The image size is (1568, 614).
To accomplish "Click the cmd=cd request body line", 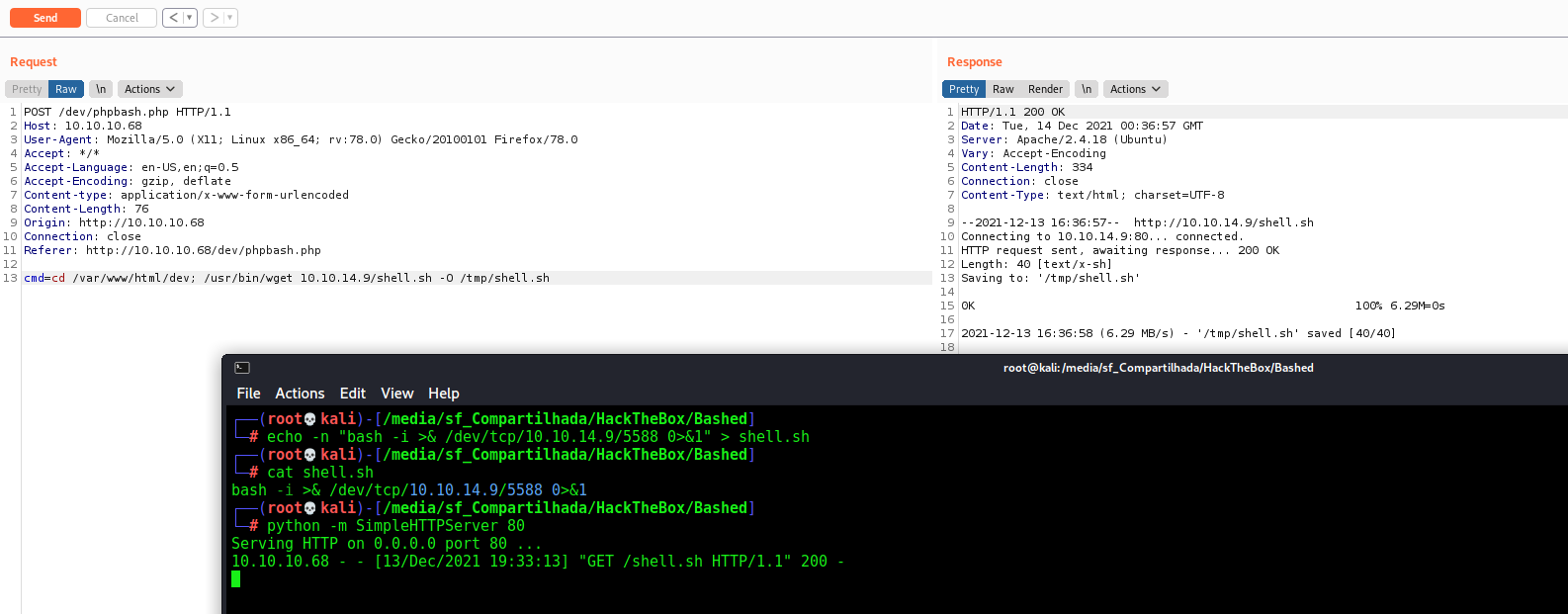I will tap(287, 278).
